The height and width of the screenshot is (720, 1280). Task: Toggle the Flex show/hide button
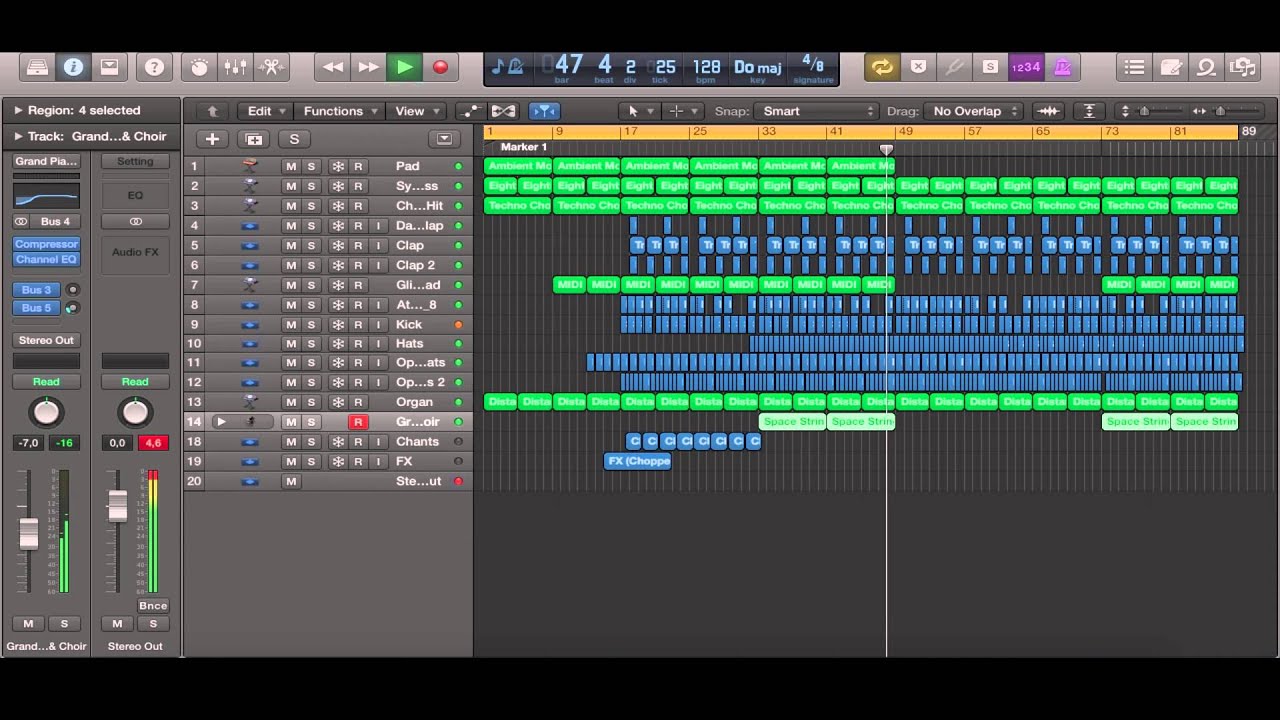click(504, 111)
